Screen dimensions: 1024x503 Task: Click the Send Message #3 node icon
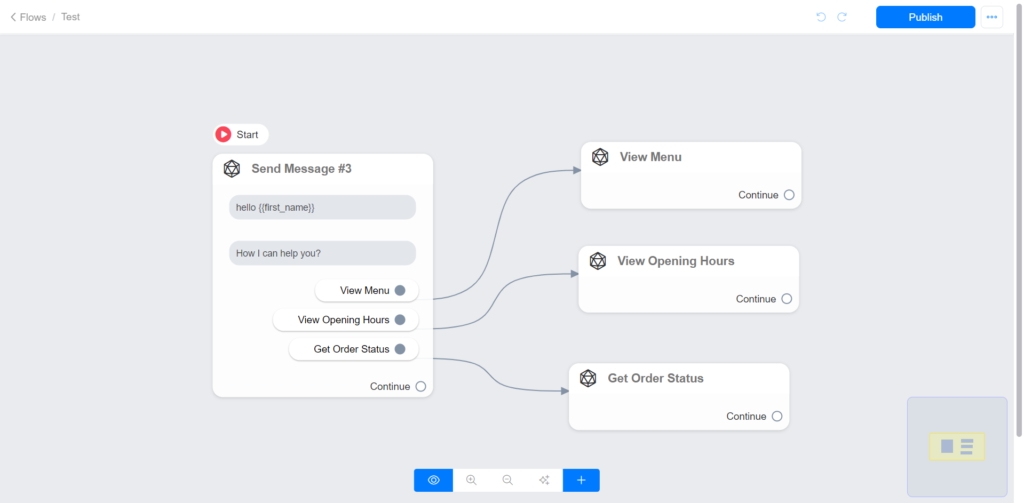coord(232,169)
